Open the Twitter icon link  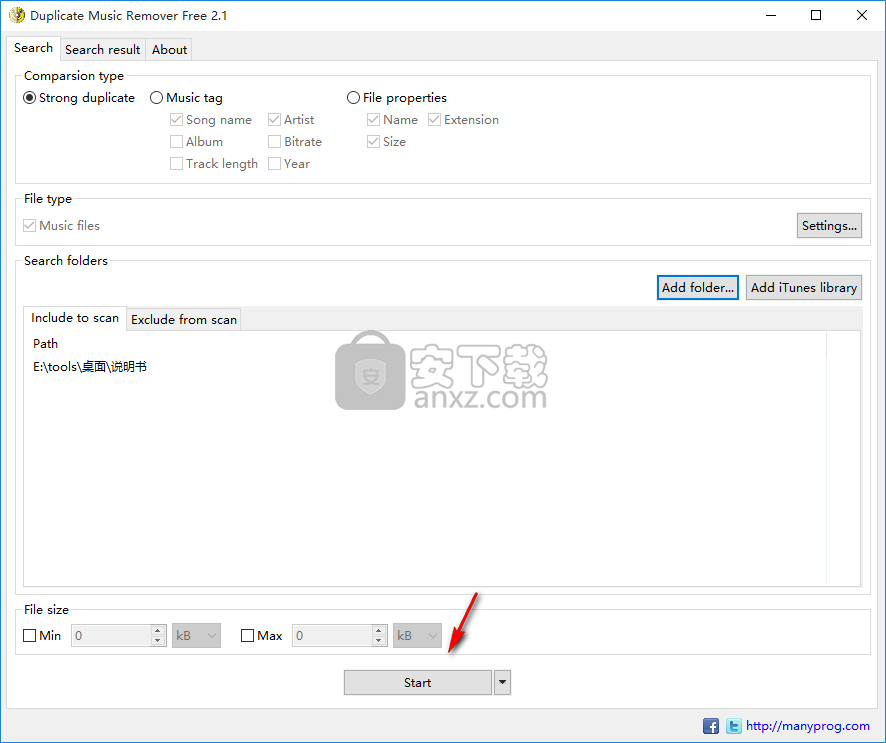pyautogui.click(x=733, y=725)
